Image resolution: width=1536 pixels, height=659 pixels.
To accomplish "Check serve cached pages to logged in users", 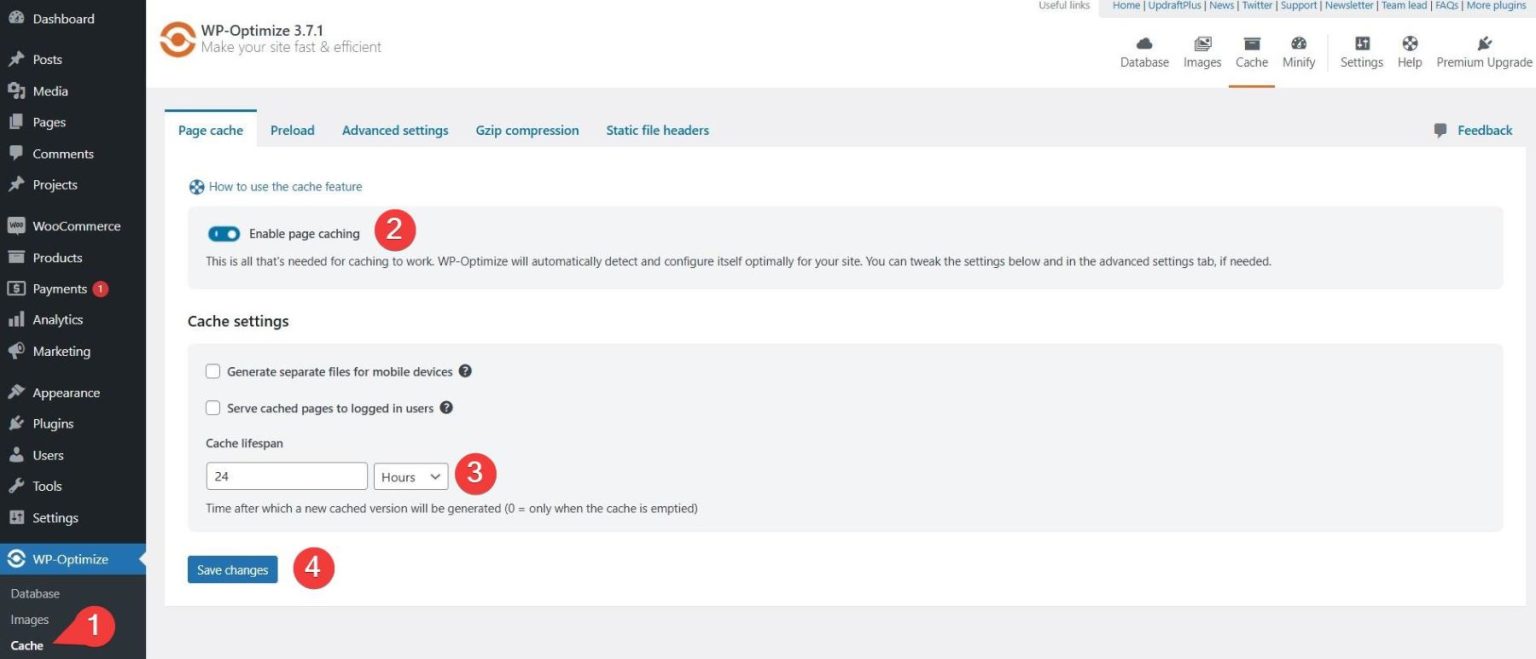I will pyautogui.click(x=213, y=407).
